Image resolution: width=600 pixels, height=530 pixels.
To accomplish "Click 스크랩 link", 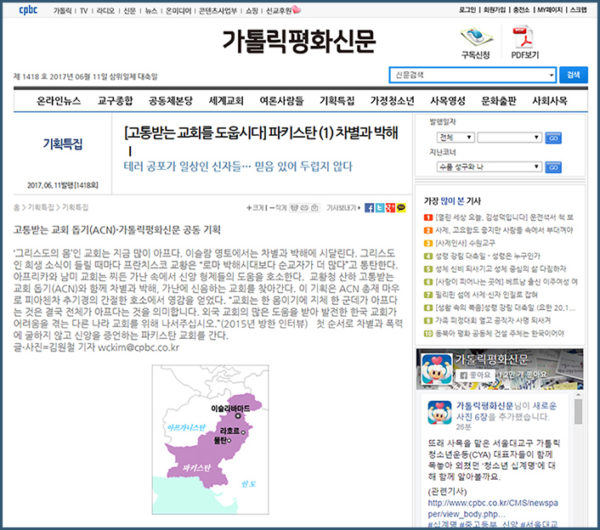I will click(578, 10).
